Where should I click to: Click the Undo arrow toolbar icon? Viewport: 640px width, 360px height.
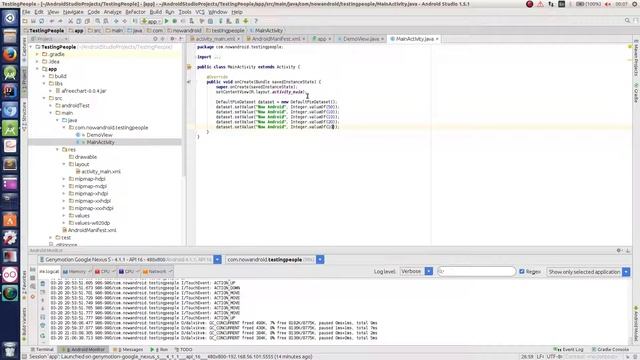point(52,21)
